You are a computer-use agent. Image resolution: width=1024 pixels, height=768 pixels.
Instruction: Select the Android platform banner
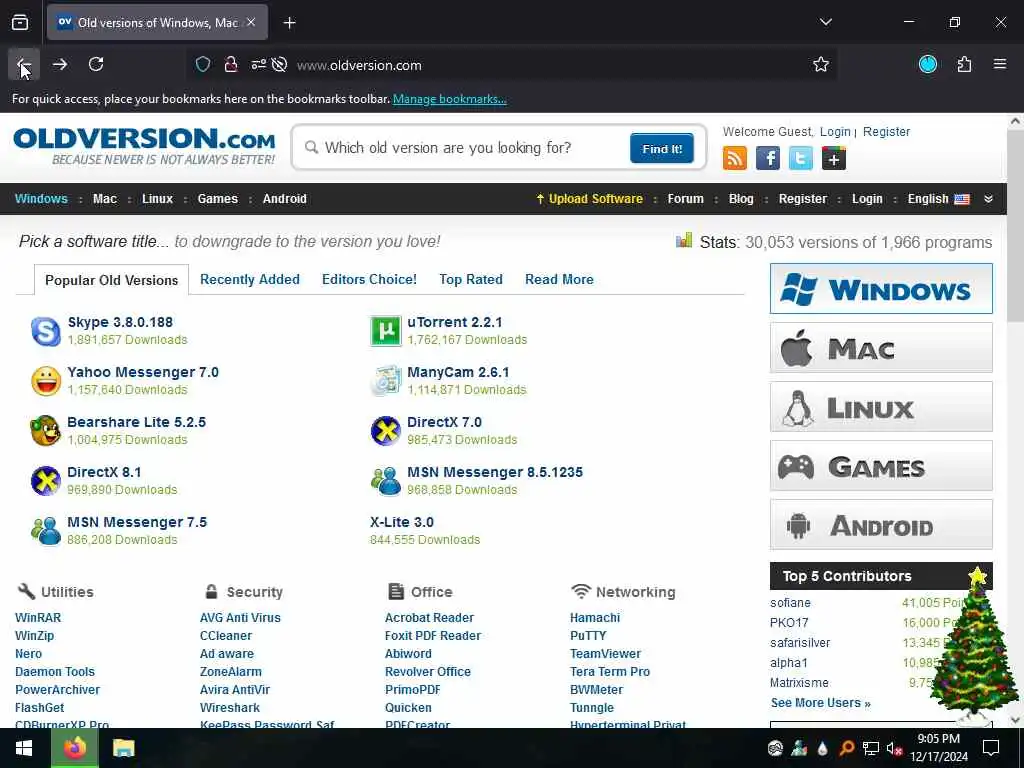(881, 525)
